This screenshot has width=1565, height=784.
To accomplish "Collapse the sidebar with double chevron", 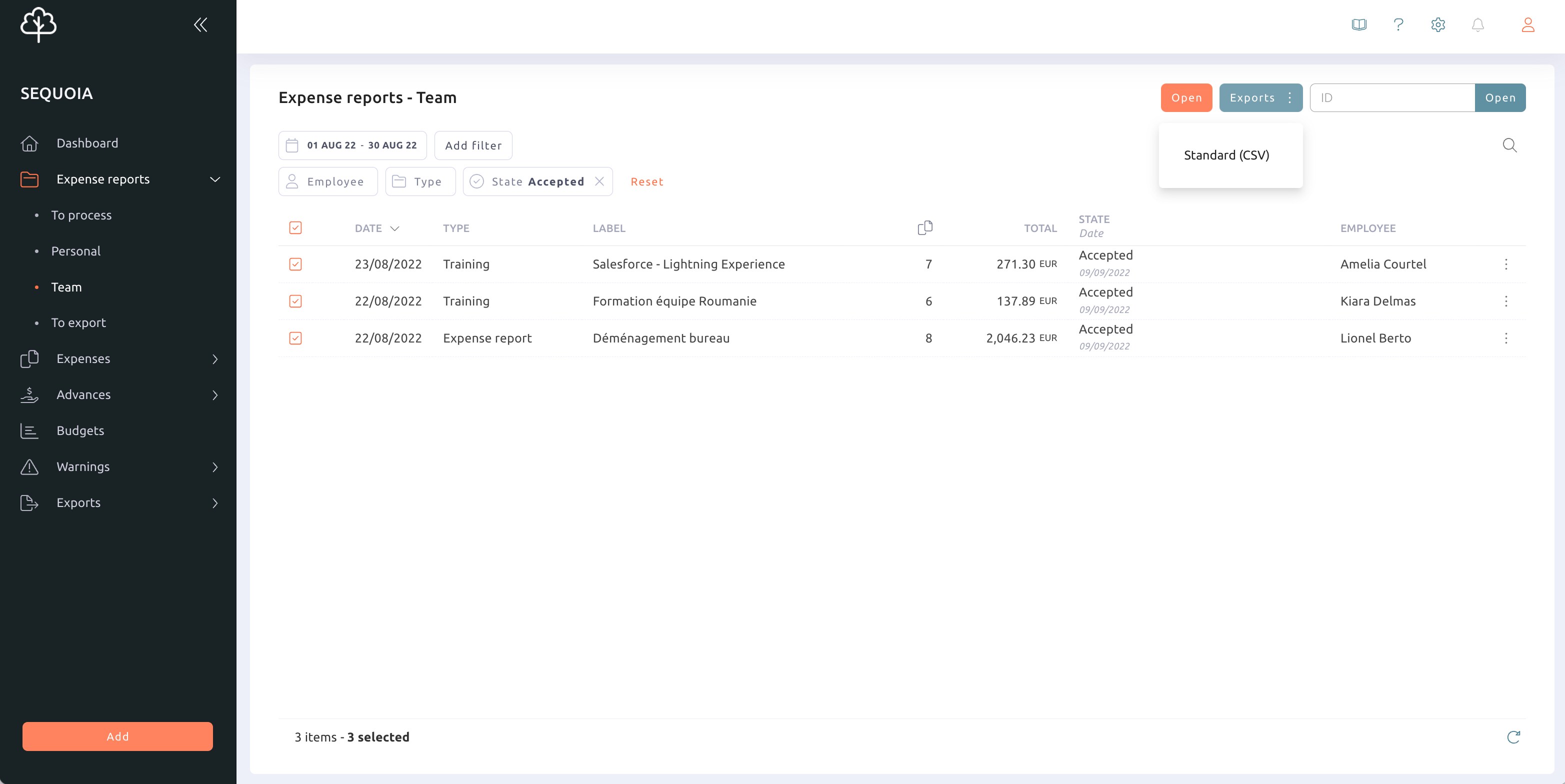I will pyautogui.click(x=200, y=24).
